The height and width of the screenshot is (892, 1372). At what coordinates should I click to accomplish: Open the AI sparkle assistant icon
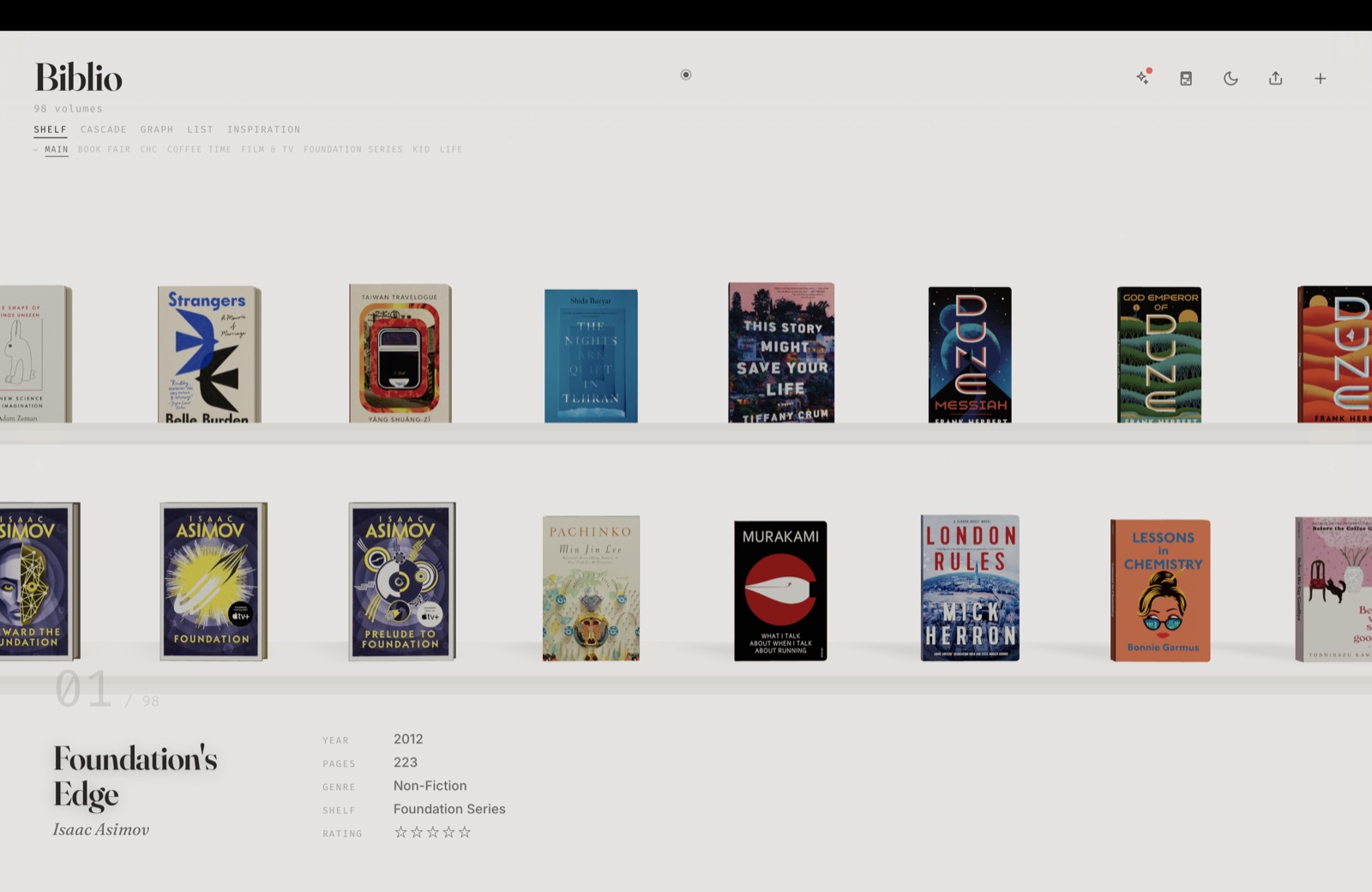[1143, 77]
